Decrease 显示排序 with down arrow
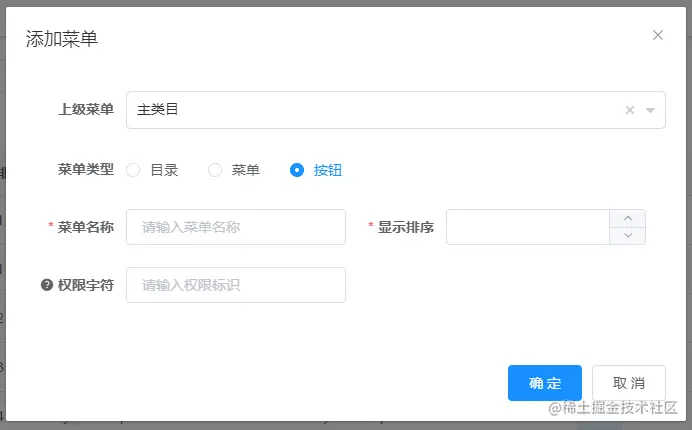The image size is (692, 430). 628,235
